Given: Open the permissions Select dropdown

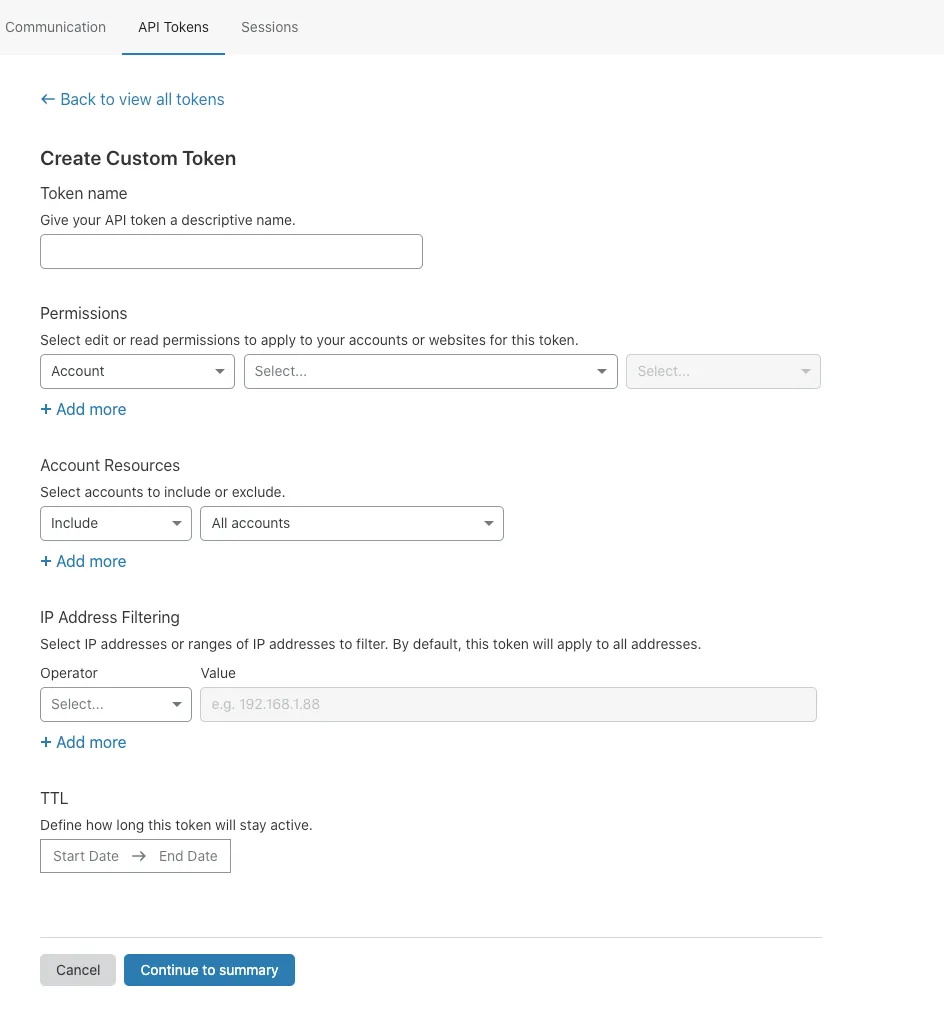Looking at the screenshot, I should pos(430,371).
